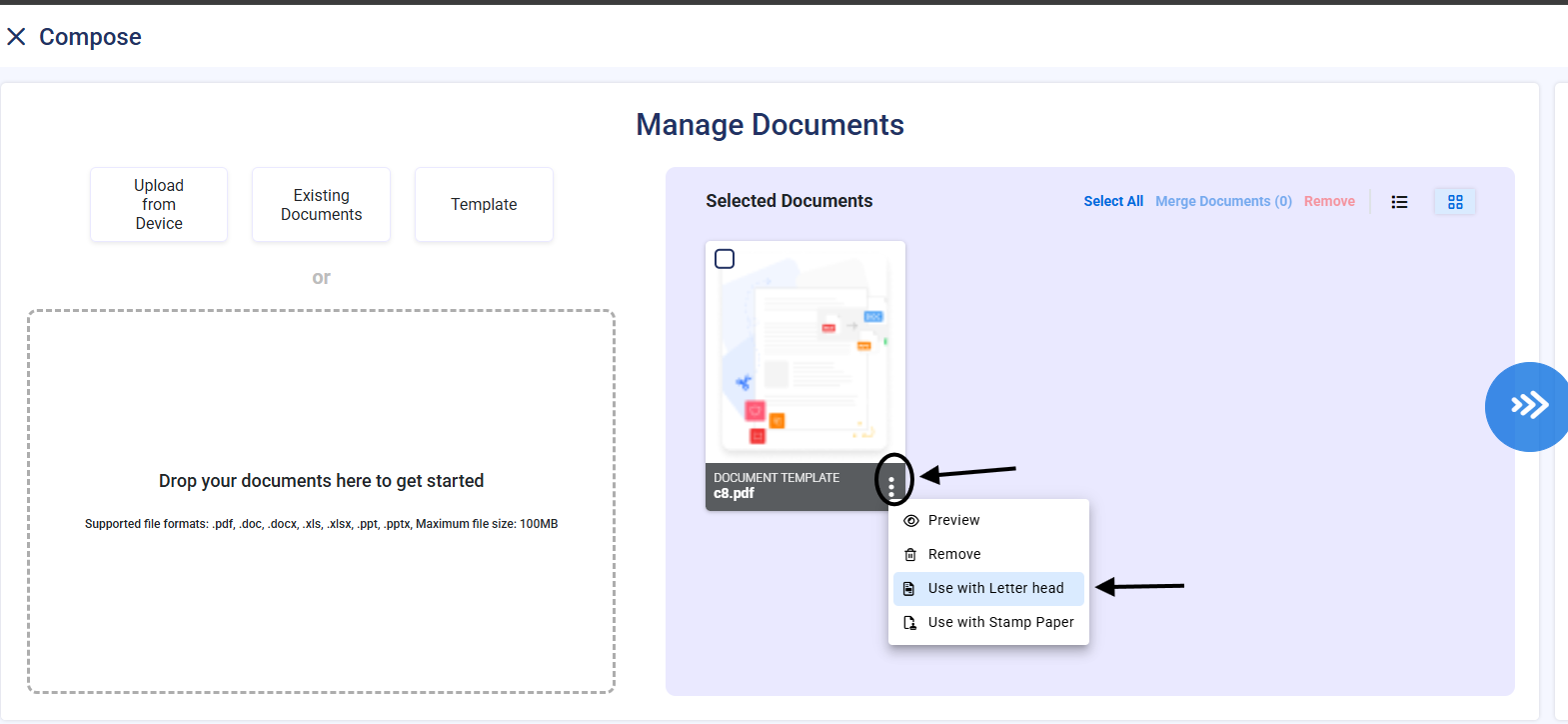Tick the checkbox on c8.pdf document
This screenshot has width=1568, height=724.
tap(725, 259)
